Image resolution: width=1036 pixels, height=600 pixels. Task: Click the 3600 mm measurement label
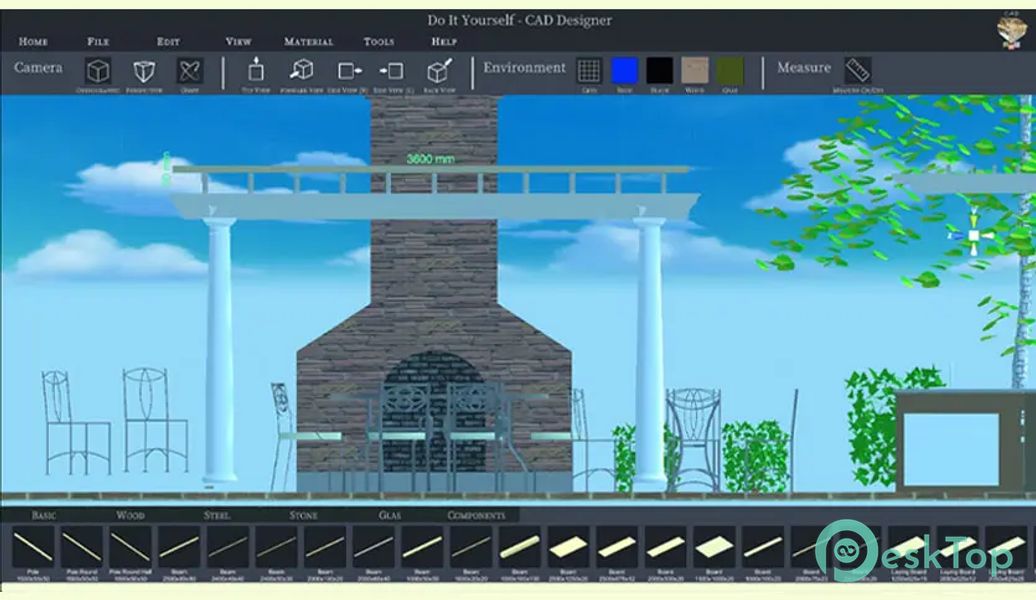click(x=430, y=159)
